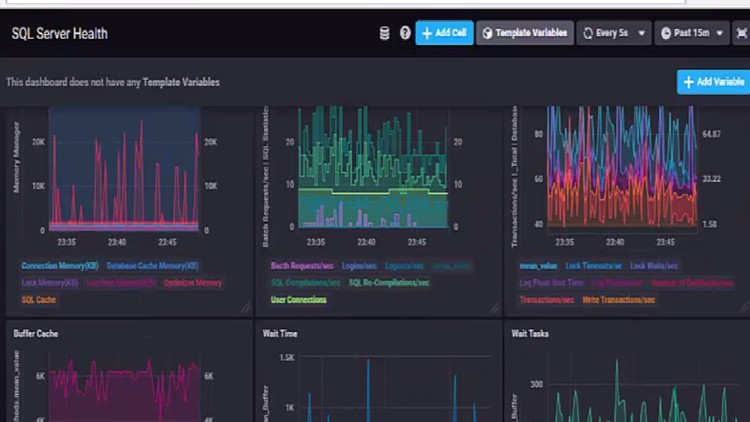Open the database sources icon in header
This screenshot has height=422, width=750.
(x=384, y=33)
